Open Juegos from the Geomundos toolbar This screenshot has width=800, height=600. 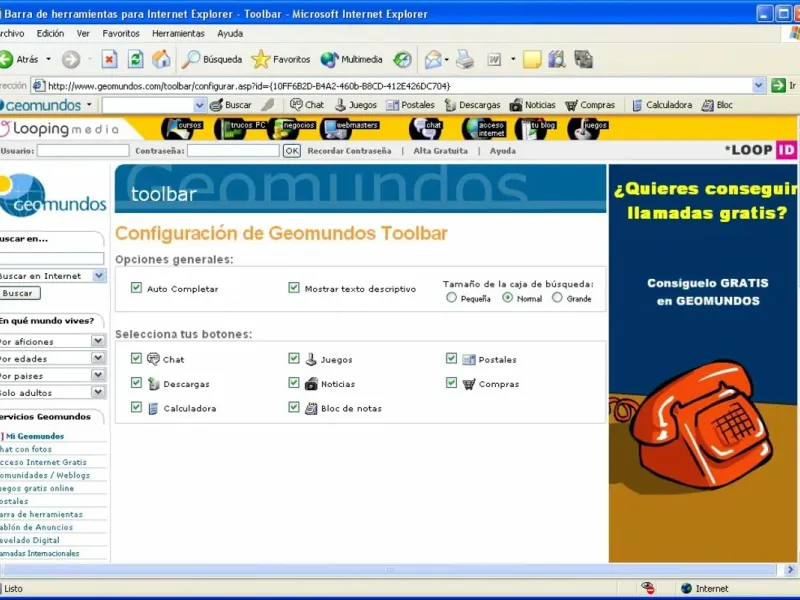pos(356,105)
